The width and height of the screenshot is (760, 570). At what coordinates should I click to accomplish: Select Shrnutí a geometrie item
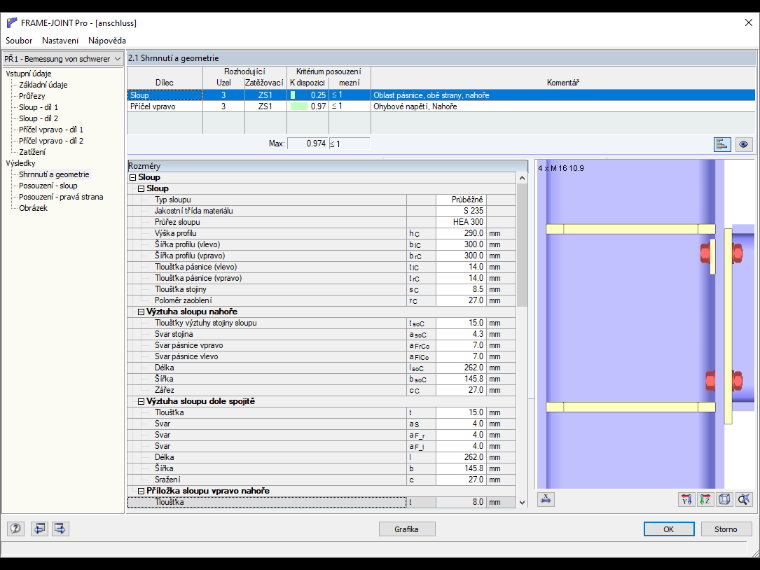(54, 174)
